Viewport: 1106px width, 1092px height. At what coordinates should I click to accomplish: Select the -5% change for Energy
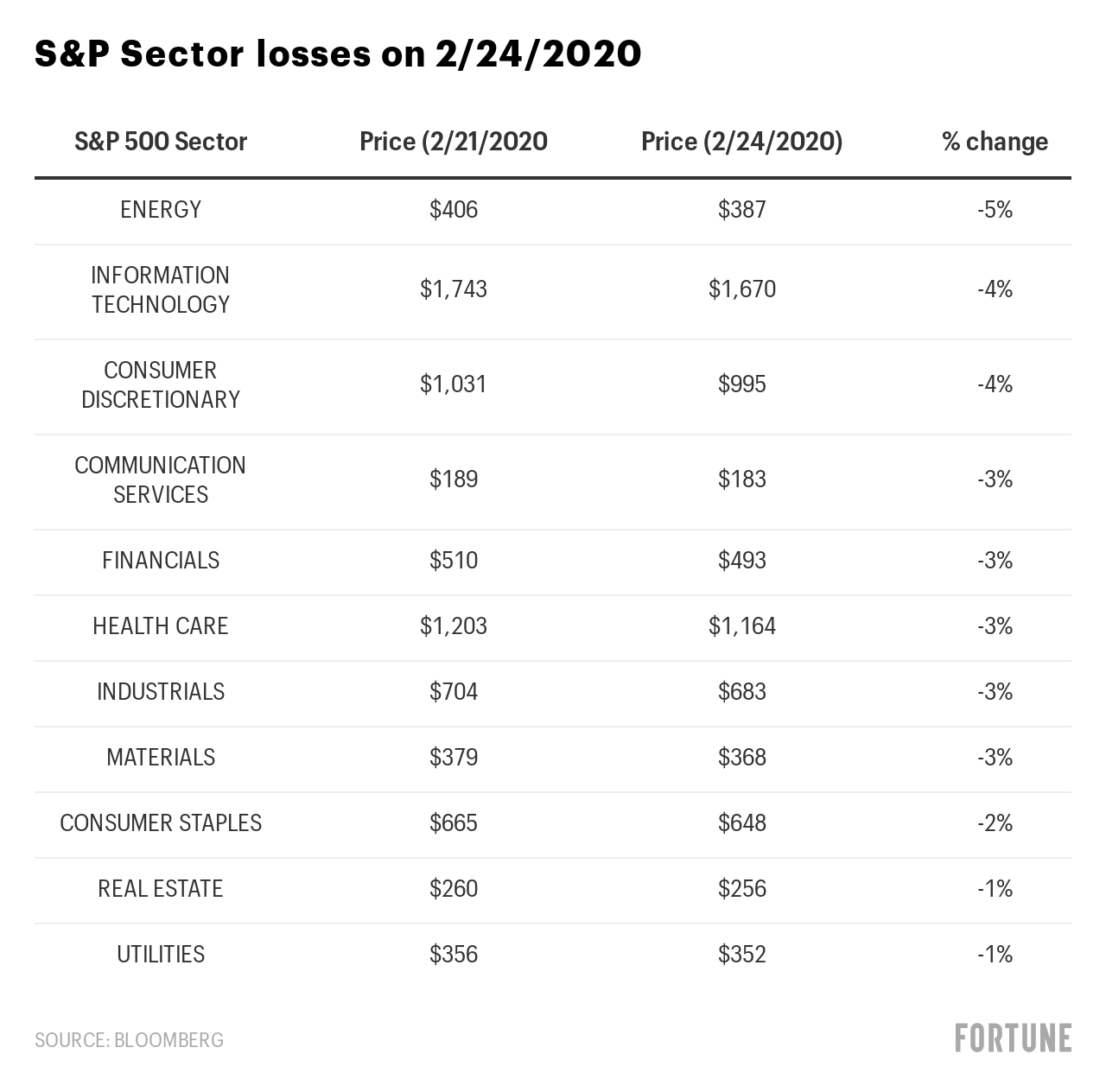(995, 210)
